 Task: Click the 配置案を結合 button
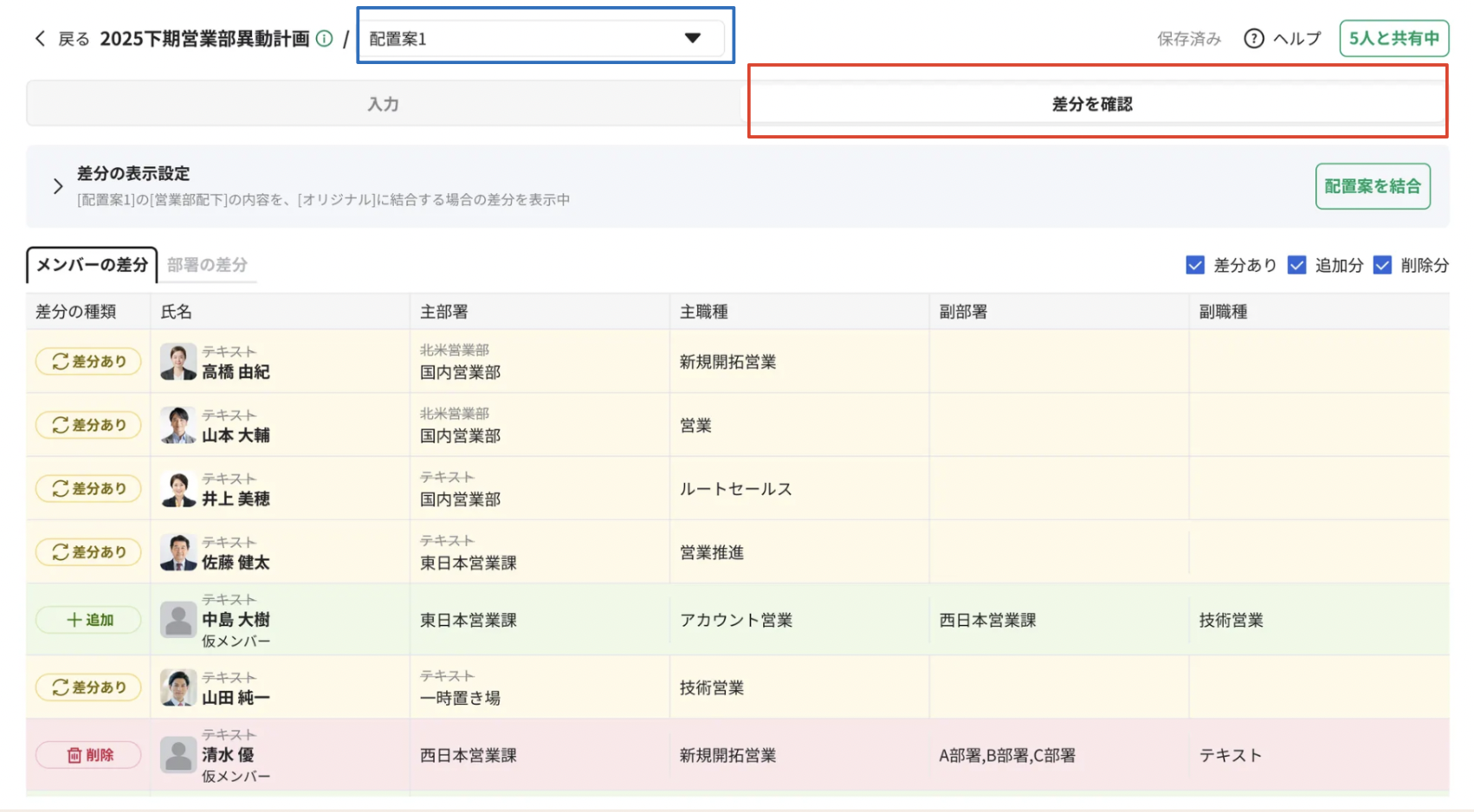(1372, 186)
